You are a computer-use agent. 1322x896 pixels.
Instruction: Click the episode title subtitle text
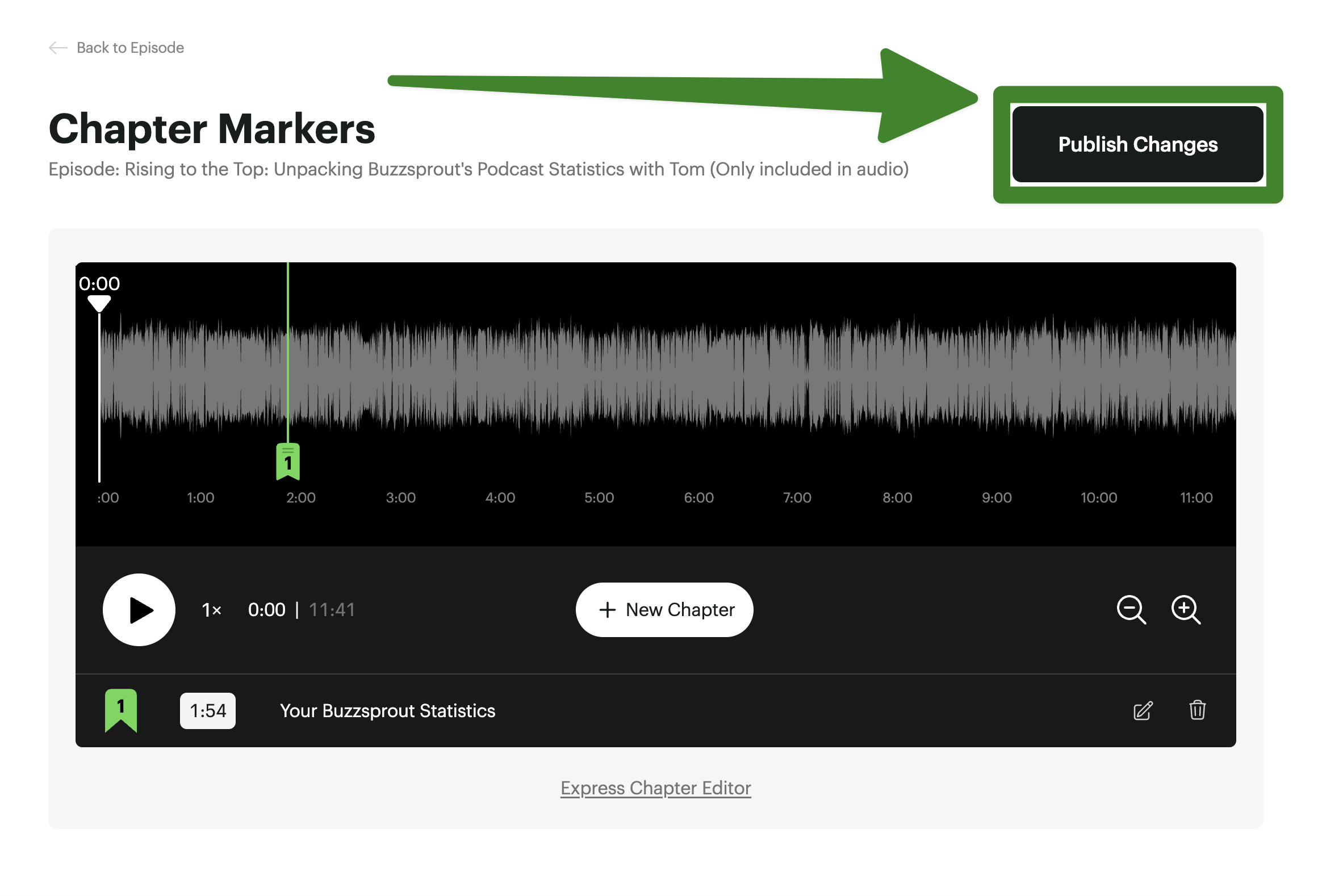[x=478, y=170]
